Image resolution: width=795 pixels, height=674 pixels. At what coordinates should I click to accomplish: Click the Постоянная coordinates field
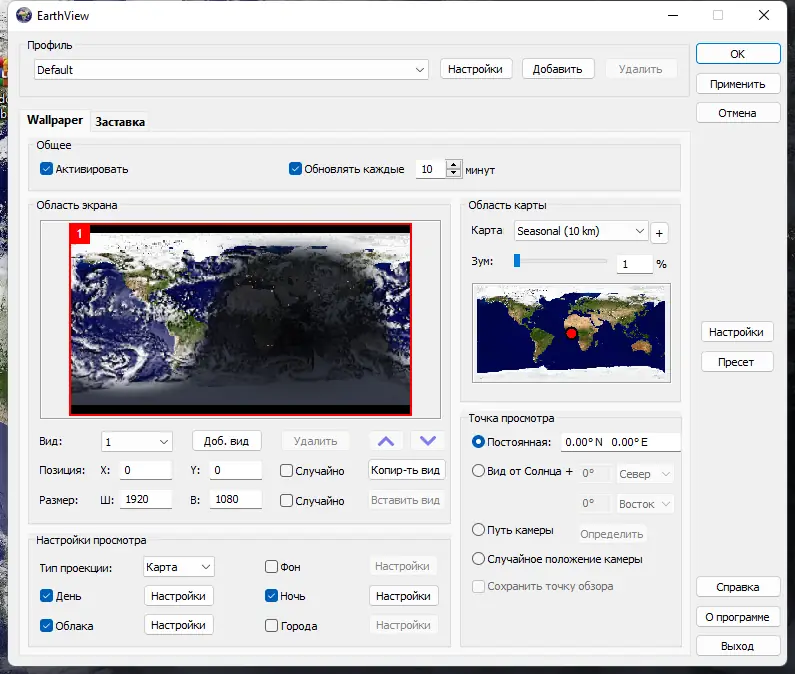click(x=621, y=442)
